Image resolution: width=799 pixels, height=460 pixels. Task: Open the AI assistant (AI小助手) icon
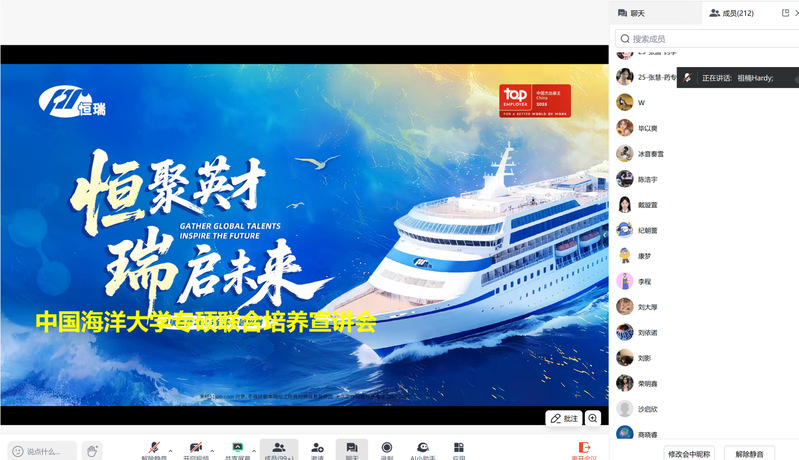[x=423, y=449]
